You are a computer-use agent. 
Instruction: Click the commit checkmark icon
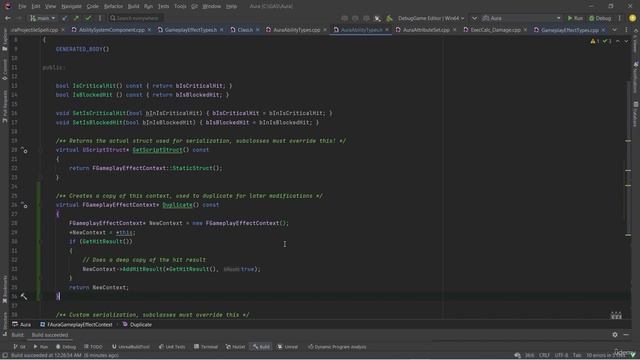(x=88, y=18)
